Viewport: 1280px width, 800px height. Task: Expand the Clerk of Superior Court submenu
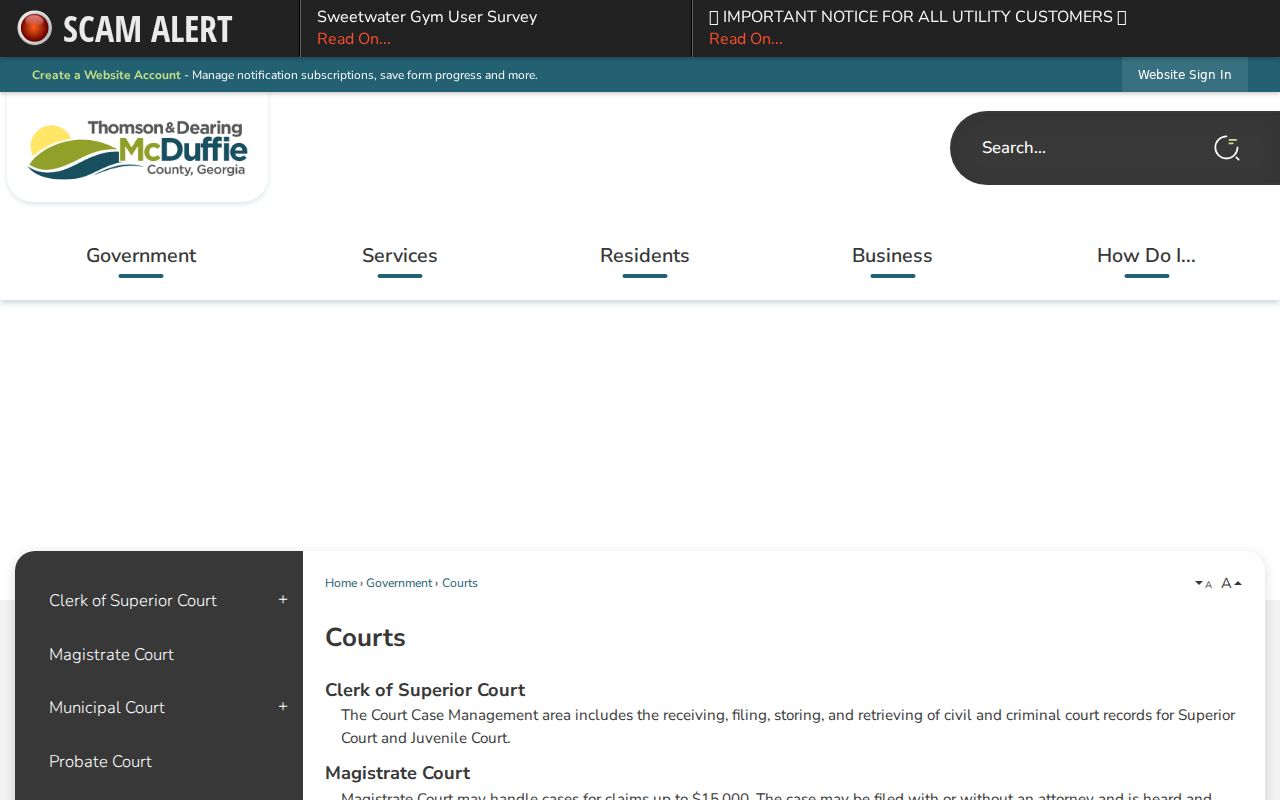coord(283,600)
